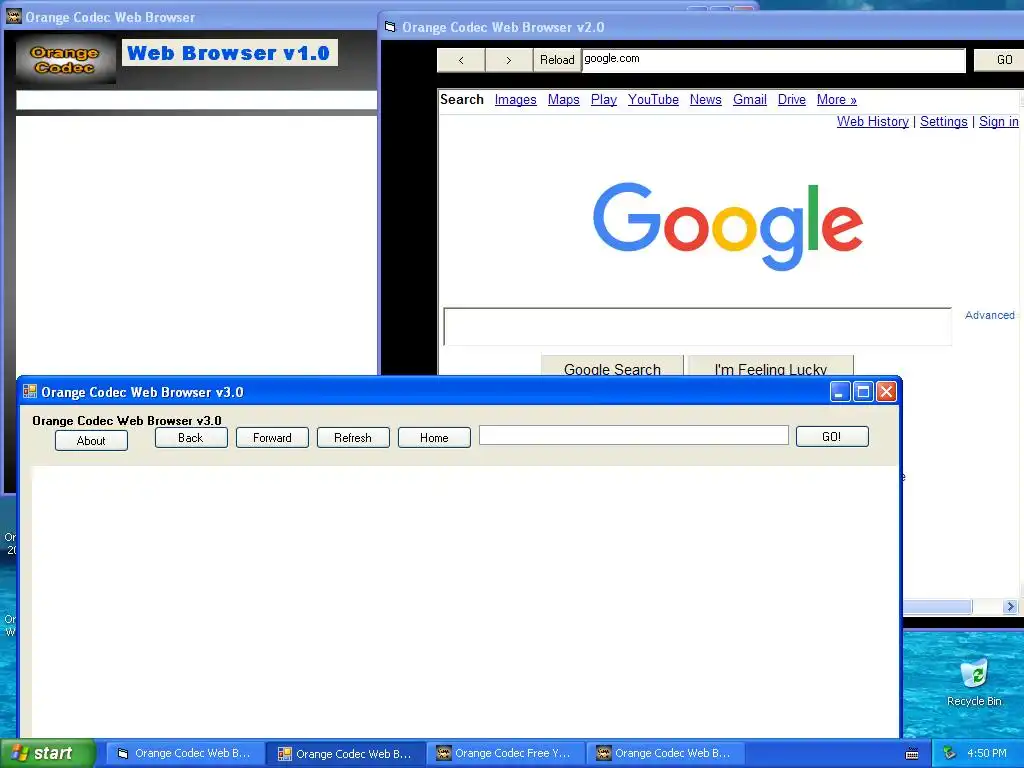
Task: Switch to Orange Codec Free Y... taskbar item
Action: tap(505, 754)
